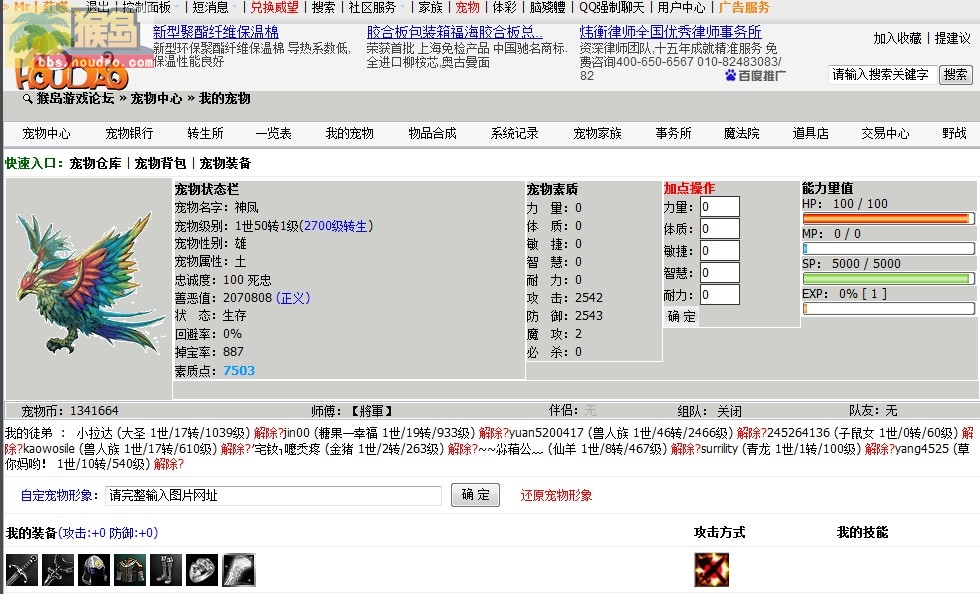Focus the 体质 point input box
The width and height of the screenshot is (980, 594).
[719, 229]
